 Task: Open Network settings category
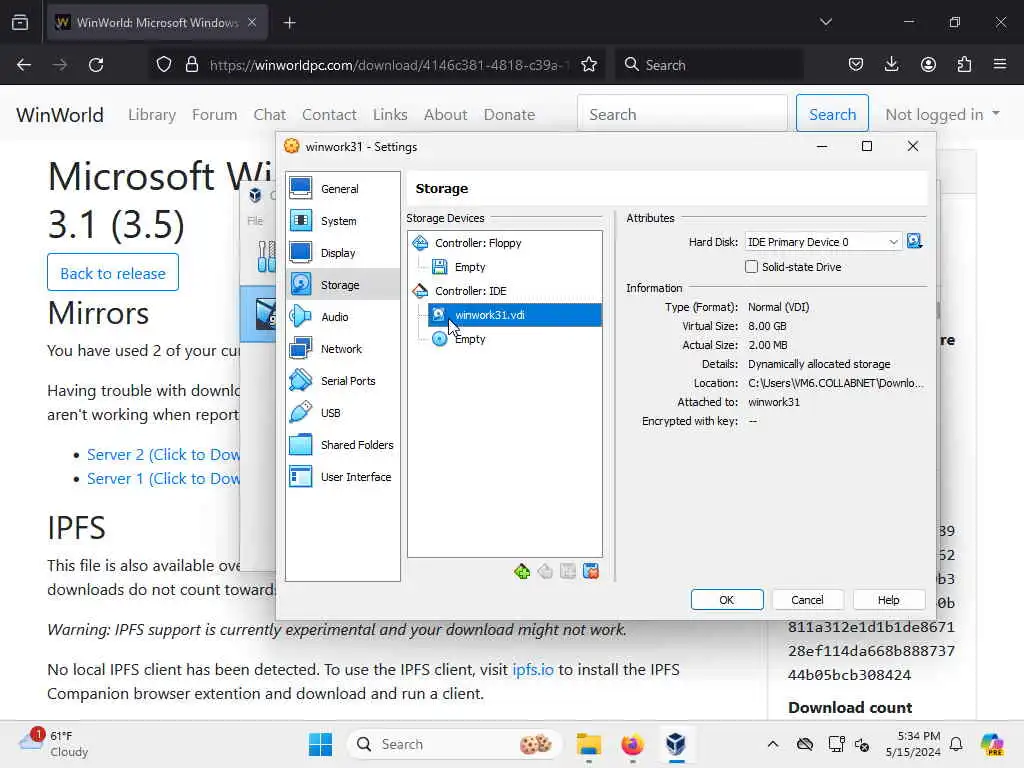point(342,349)
